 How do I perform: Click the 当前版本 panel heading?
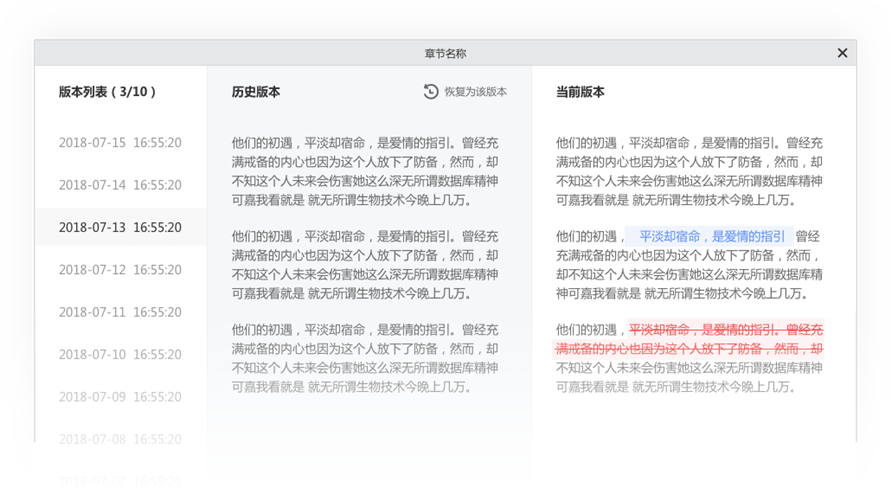(580, 92)
